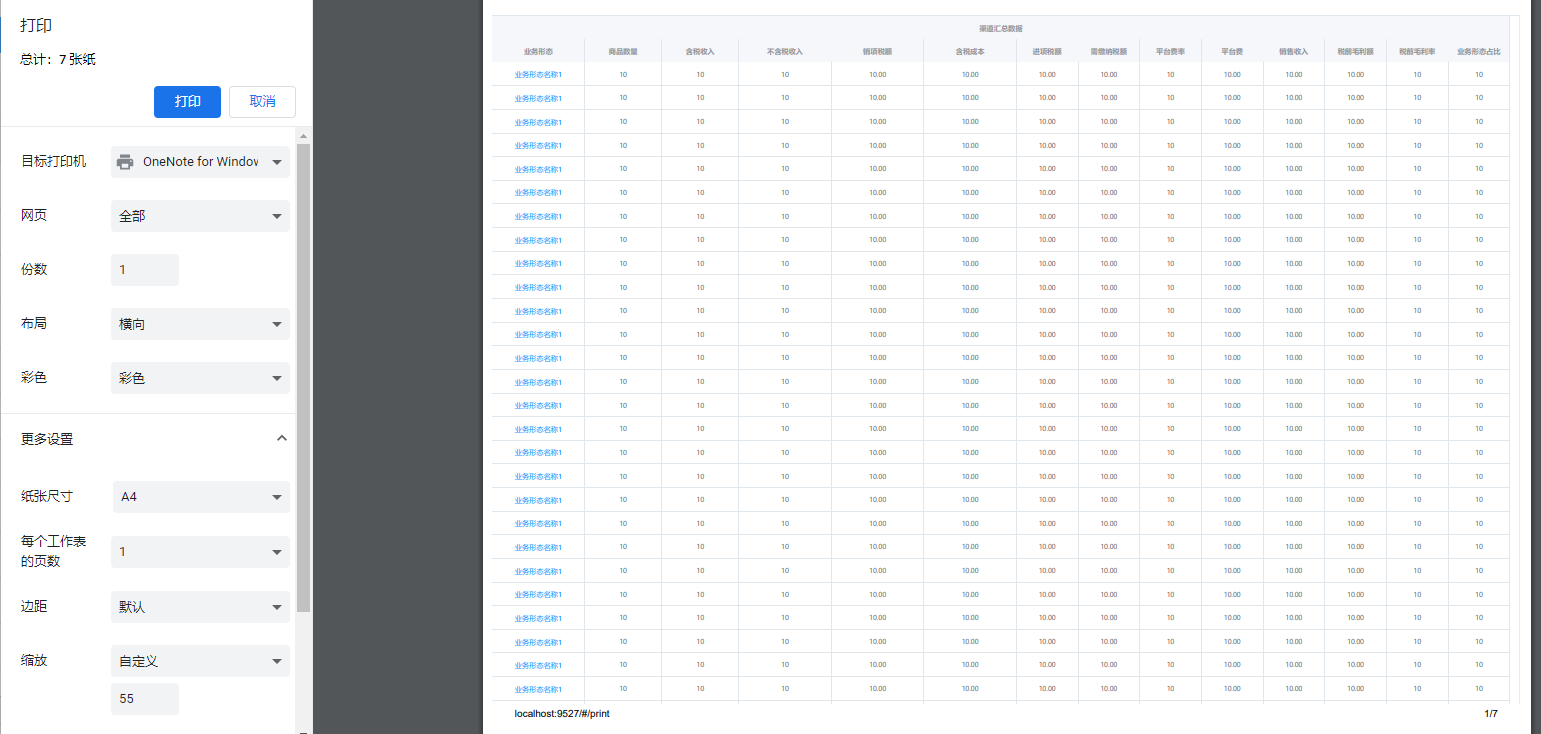Click the 渠道汇总数据 table title in preview
Viewport: 1541px width, 734px height.
click(x=1000, y=29)
